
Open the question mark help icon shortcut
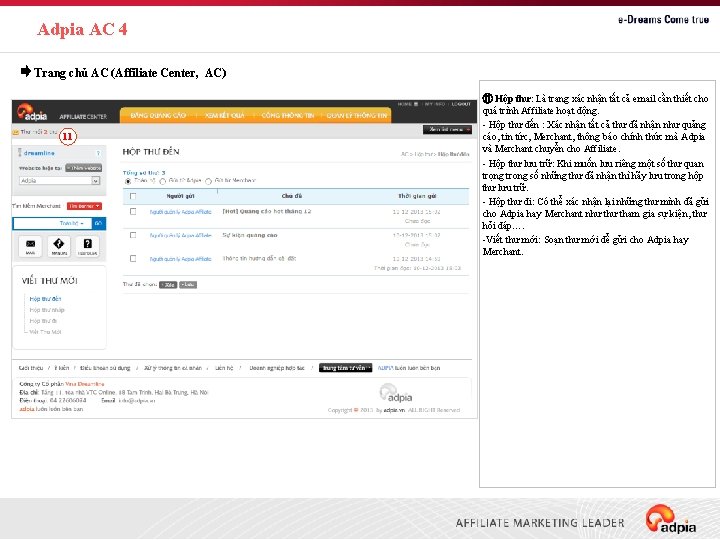87,246
